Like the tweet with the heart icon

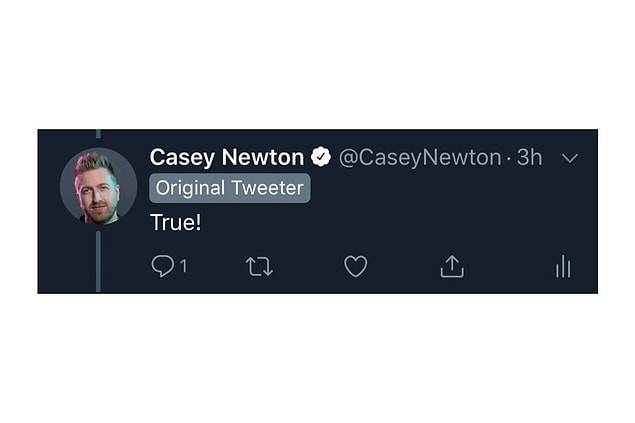(x=356, y=266)
